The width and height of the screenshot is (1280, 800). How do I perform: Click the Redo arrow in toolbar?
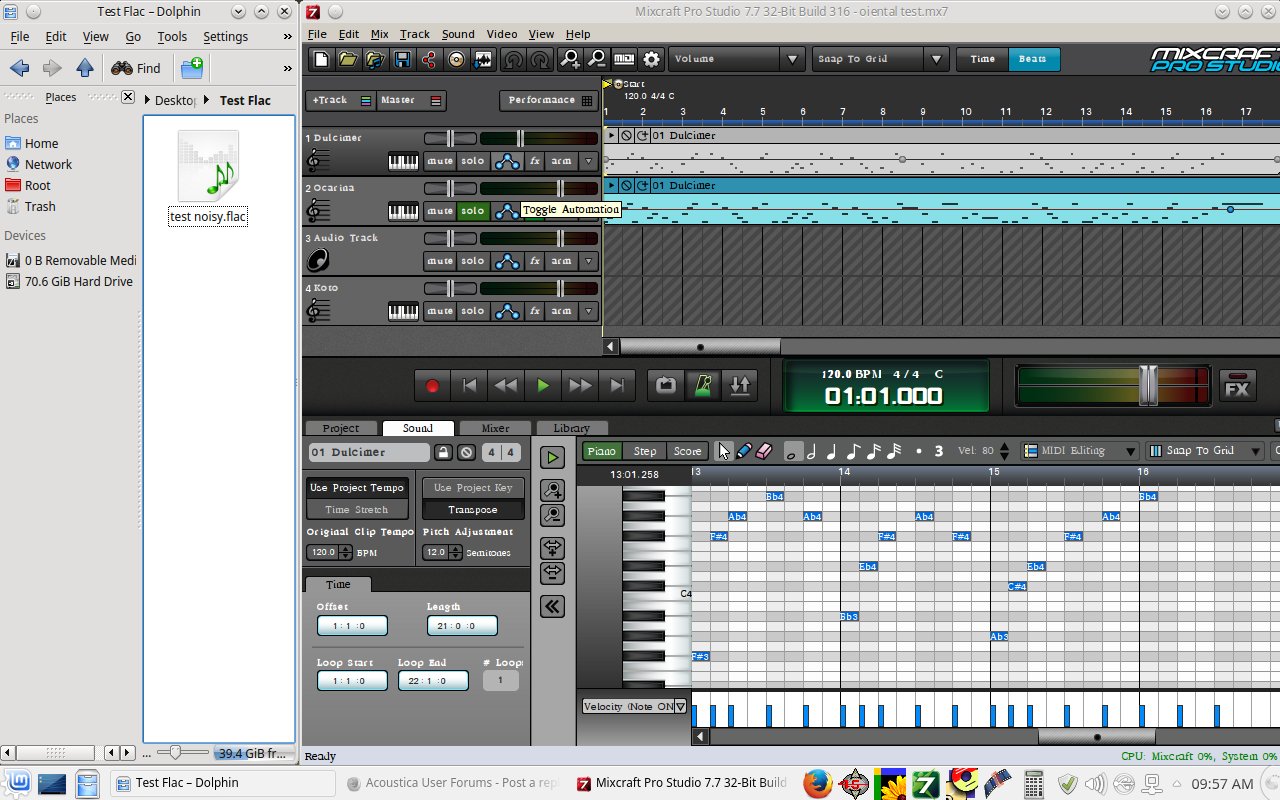(x=539, y=59)
